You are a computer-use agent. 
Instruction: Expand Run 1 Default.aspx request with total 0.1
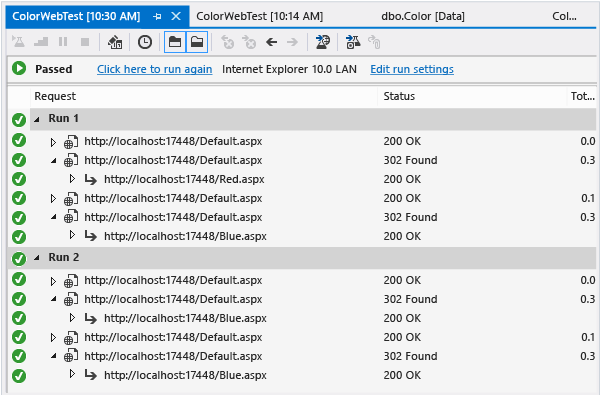[53, 198]
